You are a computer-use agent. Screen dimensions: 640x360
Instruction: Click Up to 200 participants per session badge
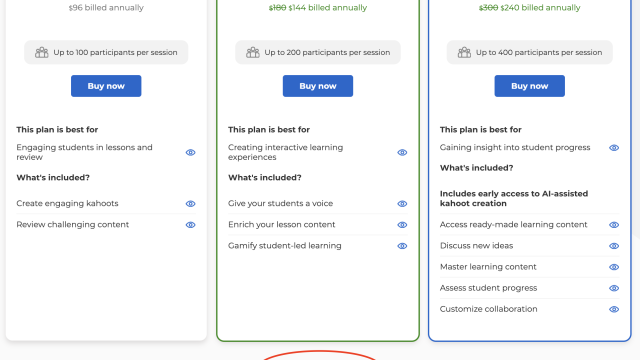tap(318, 52)
